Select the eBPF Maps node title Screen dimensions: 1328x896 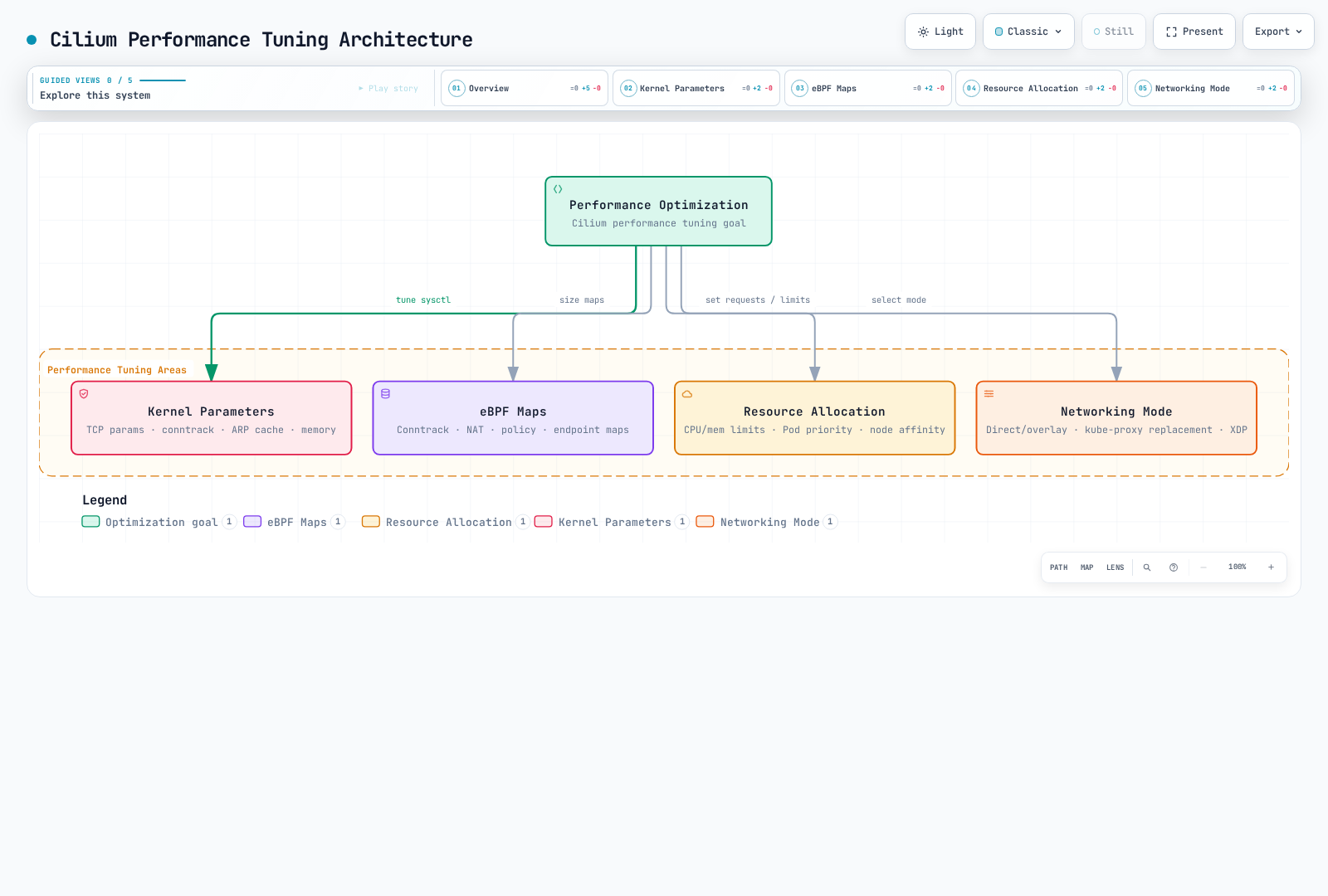point(513,411)
